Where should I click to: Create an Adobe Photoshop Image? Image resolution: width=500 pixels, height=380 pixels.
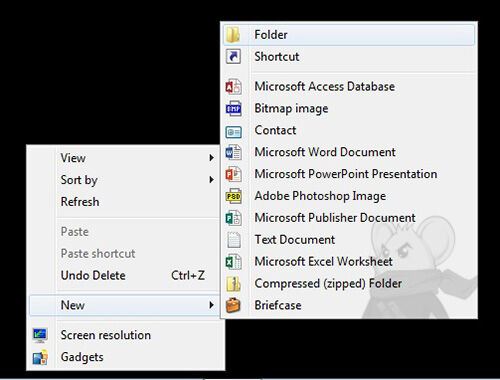[x=349, y=196]
